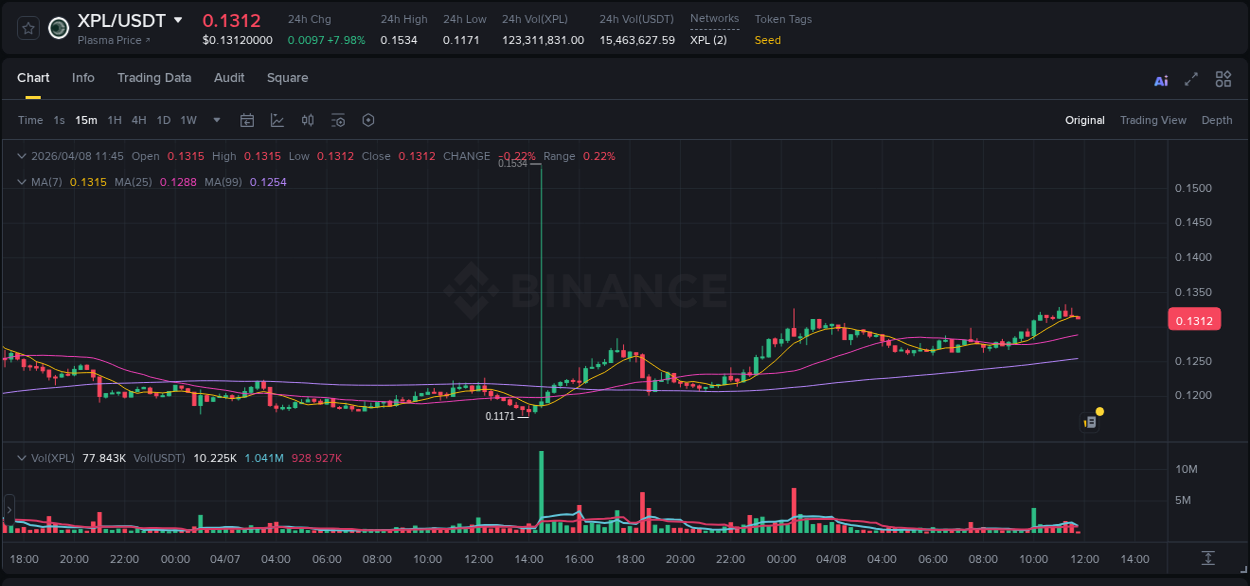Click the candlestick display settings icon

coord(307,120)
